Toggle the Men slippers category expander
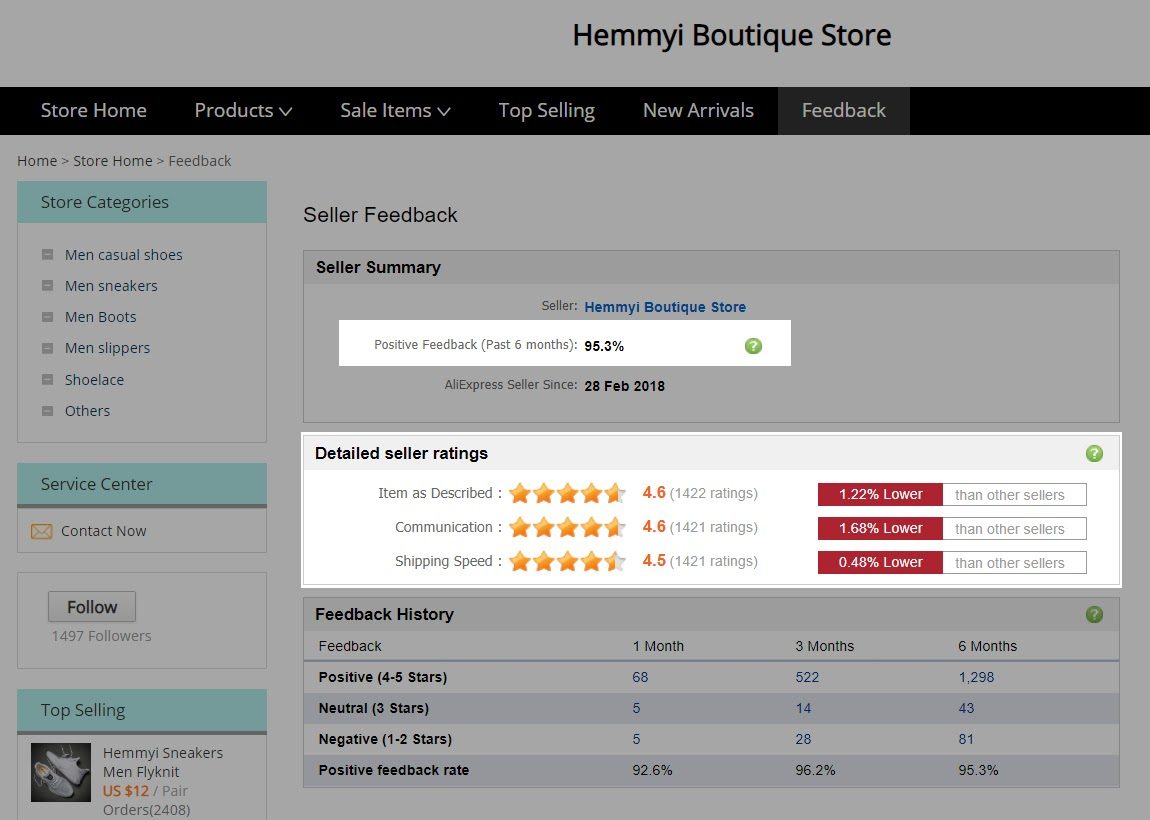 (x=48, y=348)
